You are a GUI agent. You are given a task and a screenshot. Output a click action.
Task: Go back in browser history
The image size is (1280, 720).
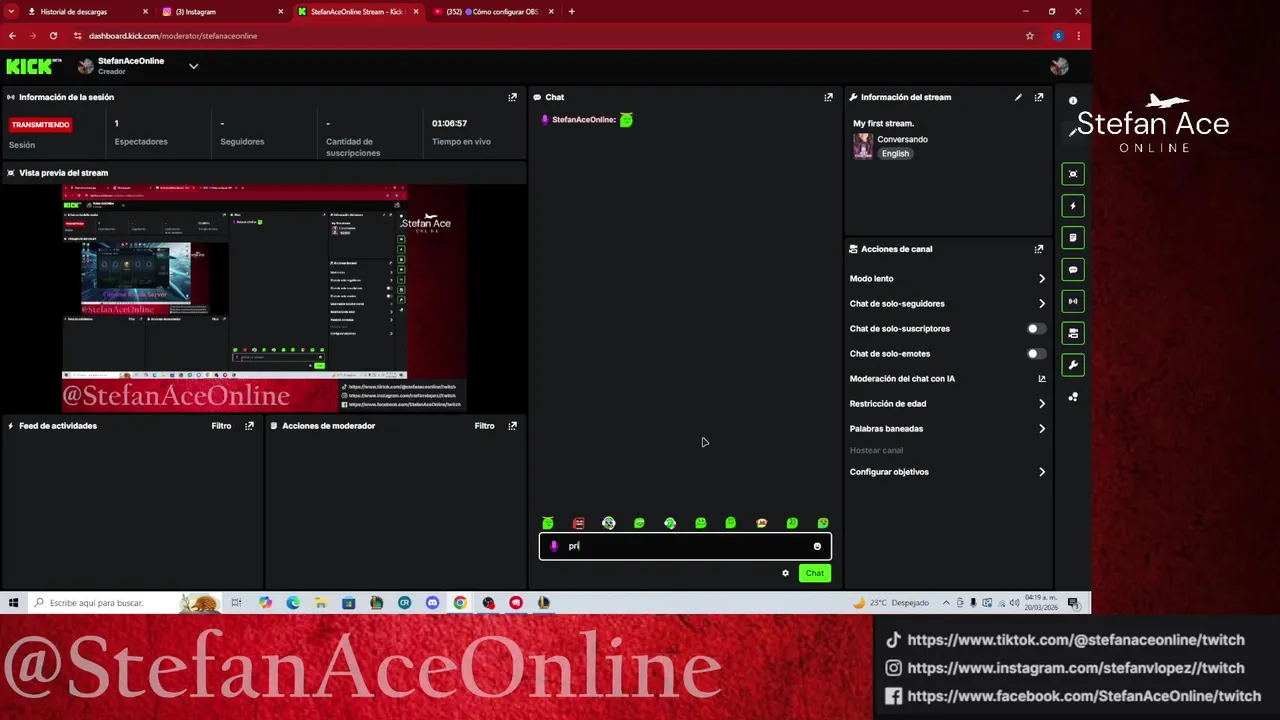click(12, 36)
